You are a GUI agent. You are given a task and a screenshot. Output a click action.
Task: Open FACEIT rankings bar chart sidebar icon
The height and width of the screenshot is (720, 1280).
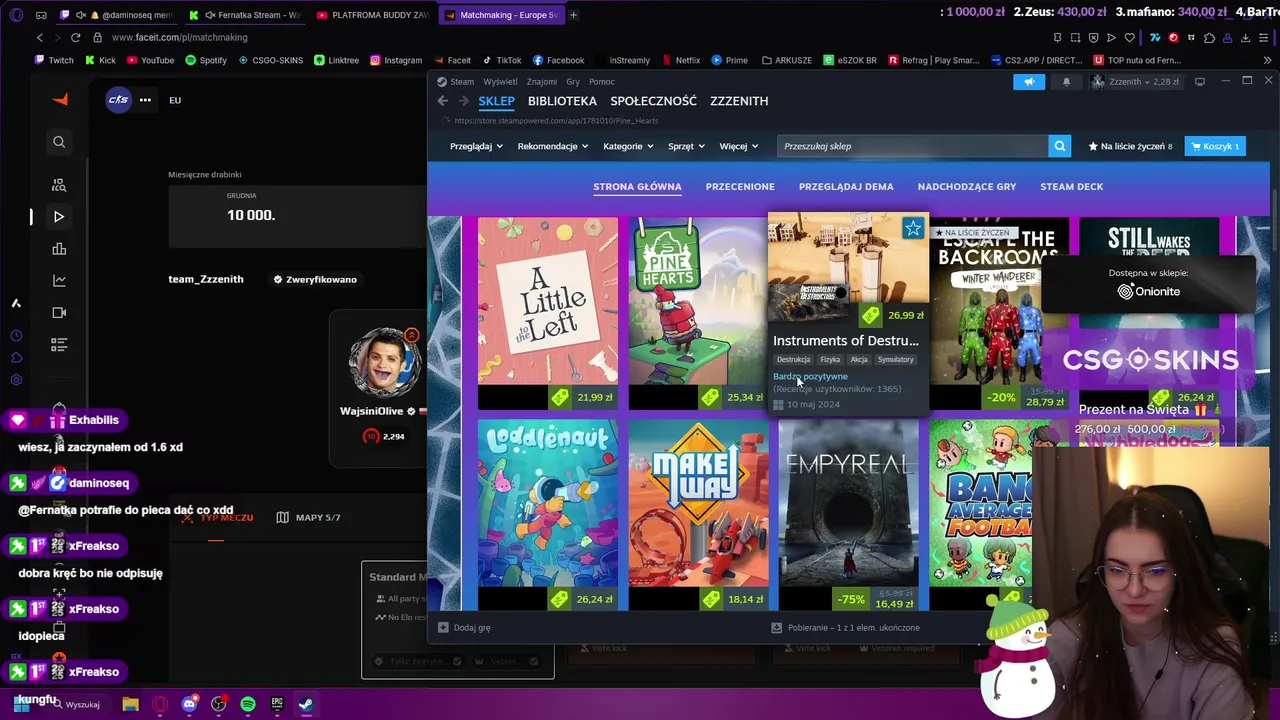[59, 248]
